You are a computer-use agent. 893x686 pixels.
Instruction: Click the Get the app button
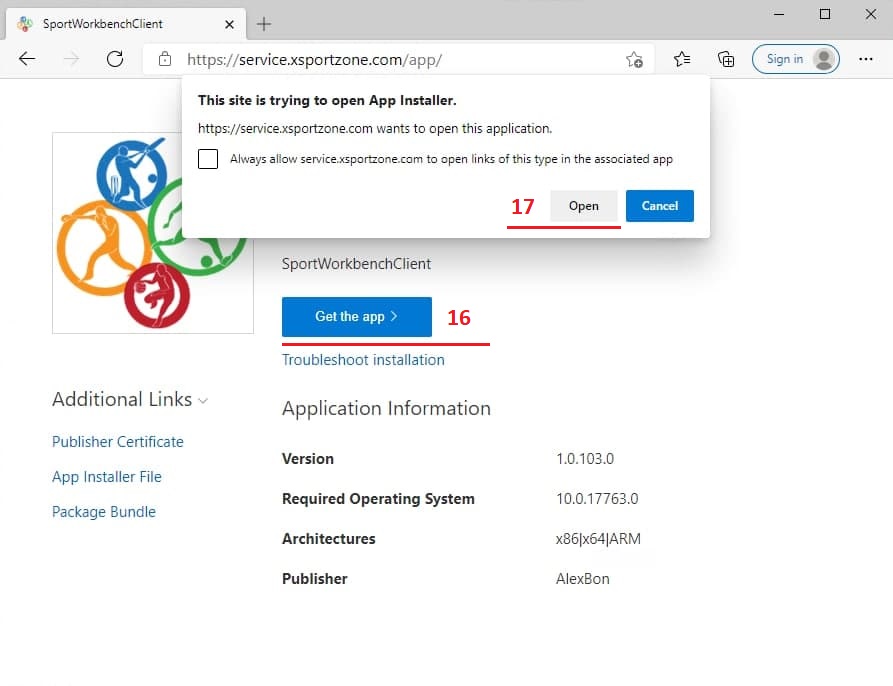[356, 317]
